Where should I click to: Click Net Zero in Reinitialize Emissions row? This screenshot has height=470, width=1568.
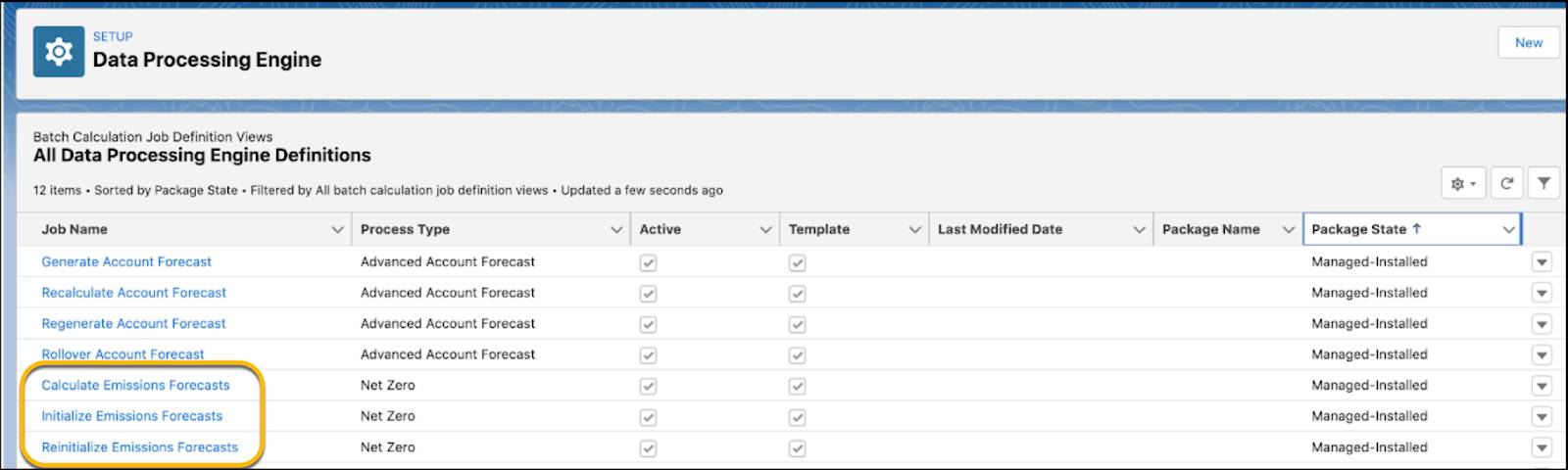pyautogui.click(x=387, y=446)
